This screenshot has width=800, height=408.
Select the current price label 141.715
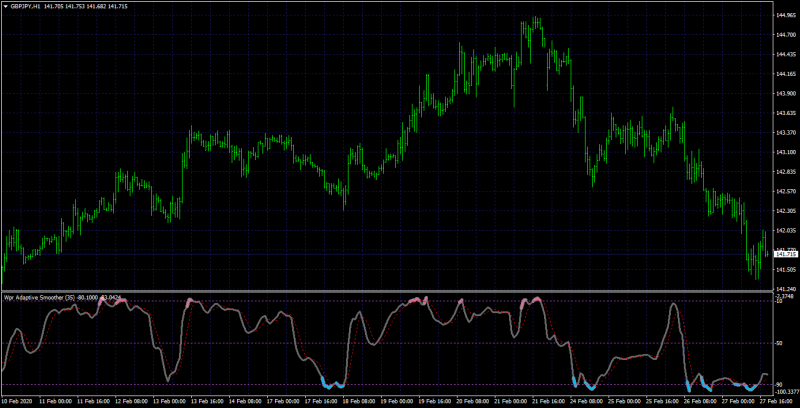point(787,254)
